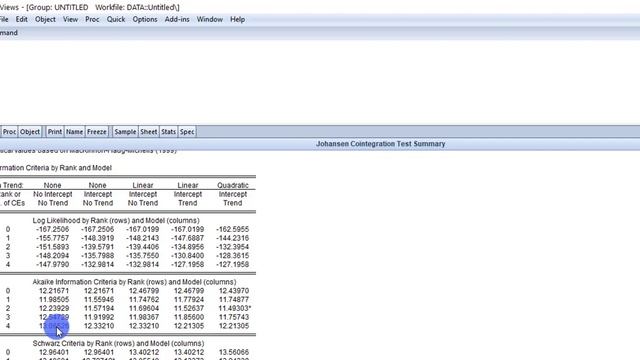Click the Akaike Information Criteria heading
640x360 pixels.
(x=134, y=282)
